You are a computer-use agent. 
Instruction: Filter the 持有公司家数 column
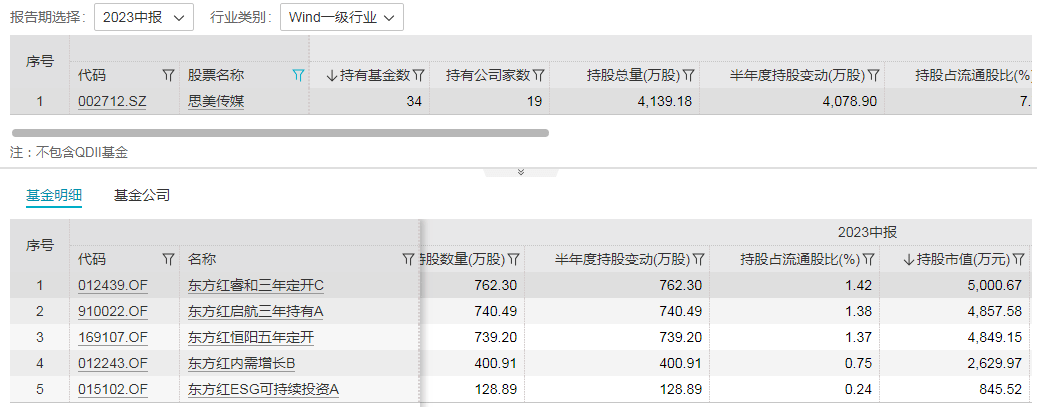tap(538, 75)
